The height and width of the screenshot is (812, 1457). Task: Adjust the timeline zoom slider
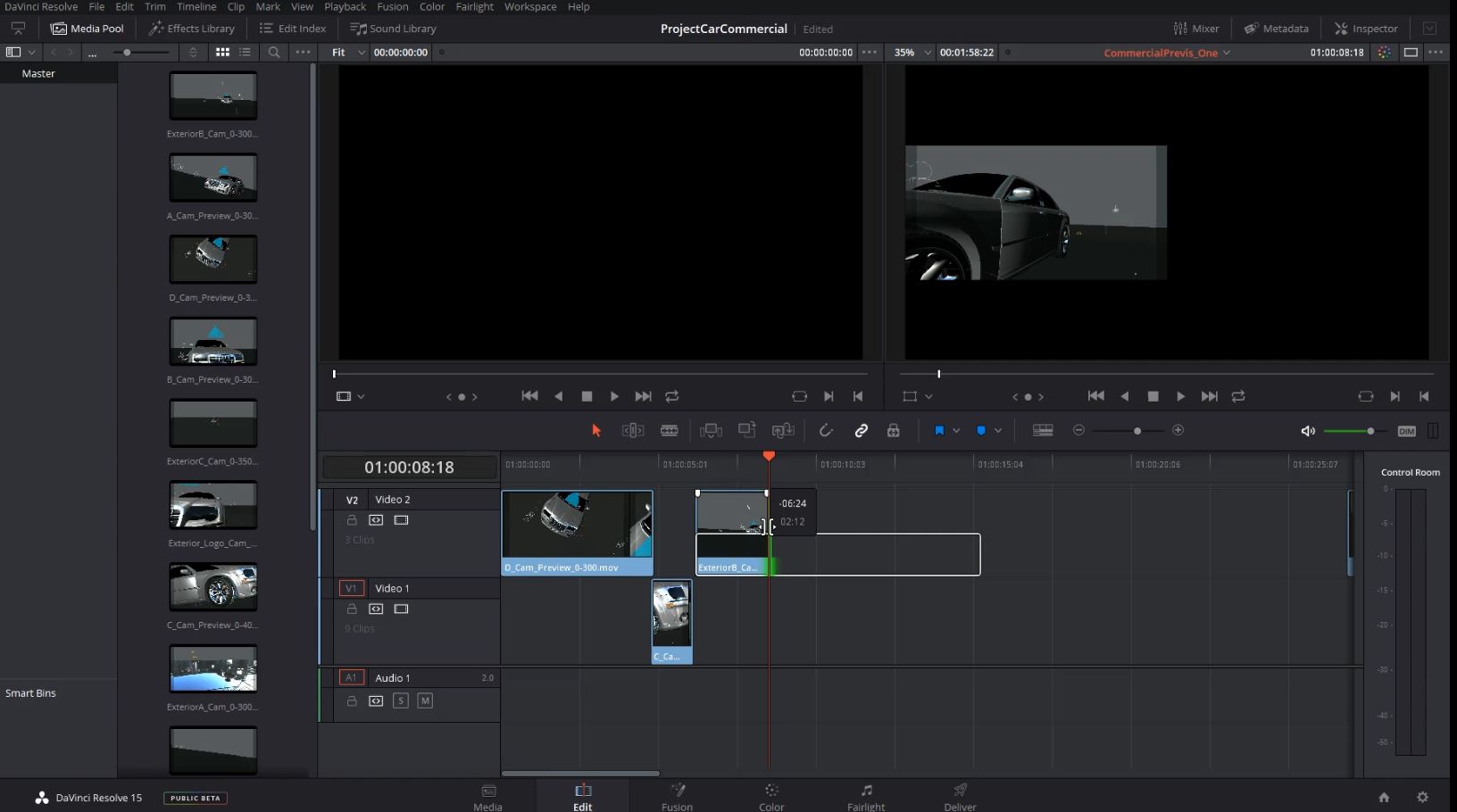point(1136,431)
